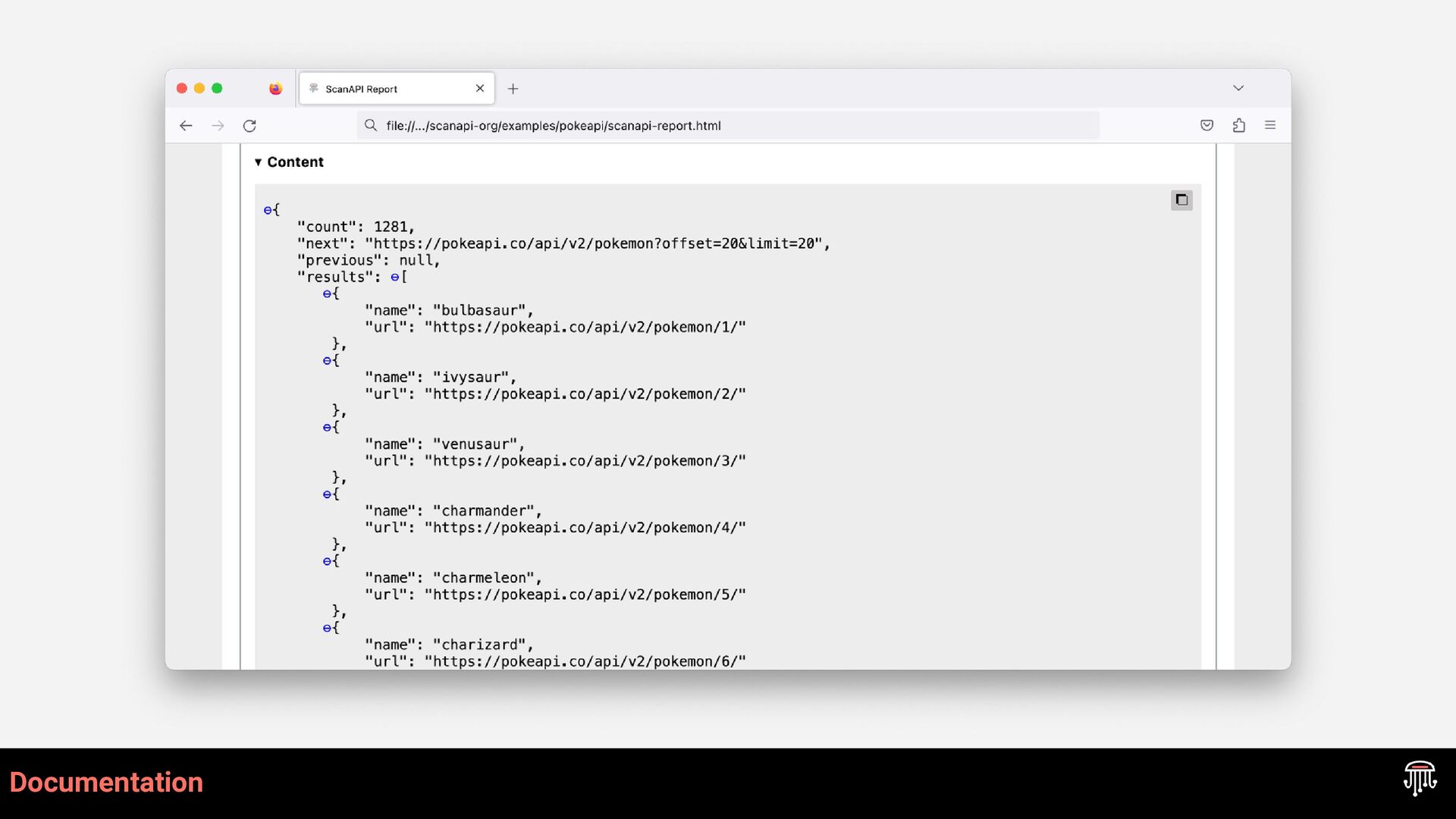
Task: Collapse the root JSON object
Action: [x=268, y=210]
